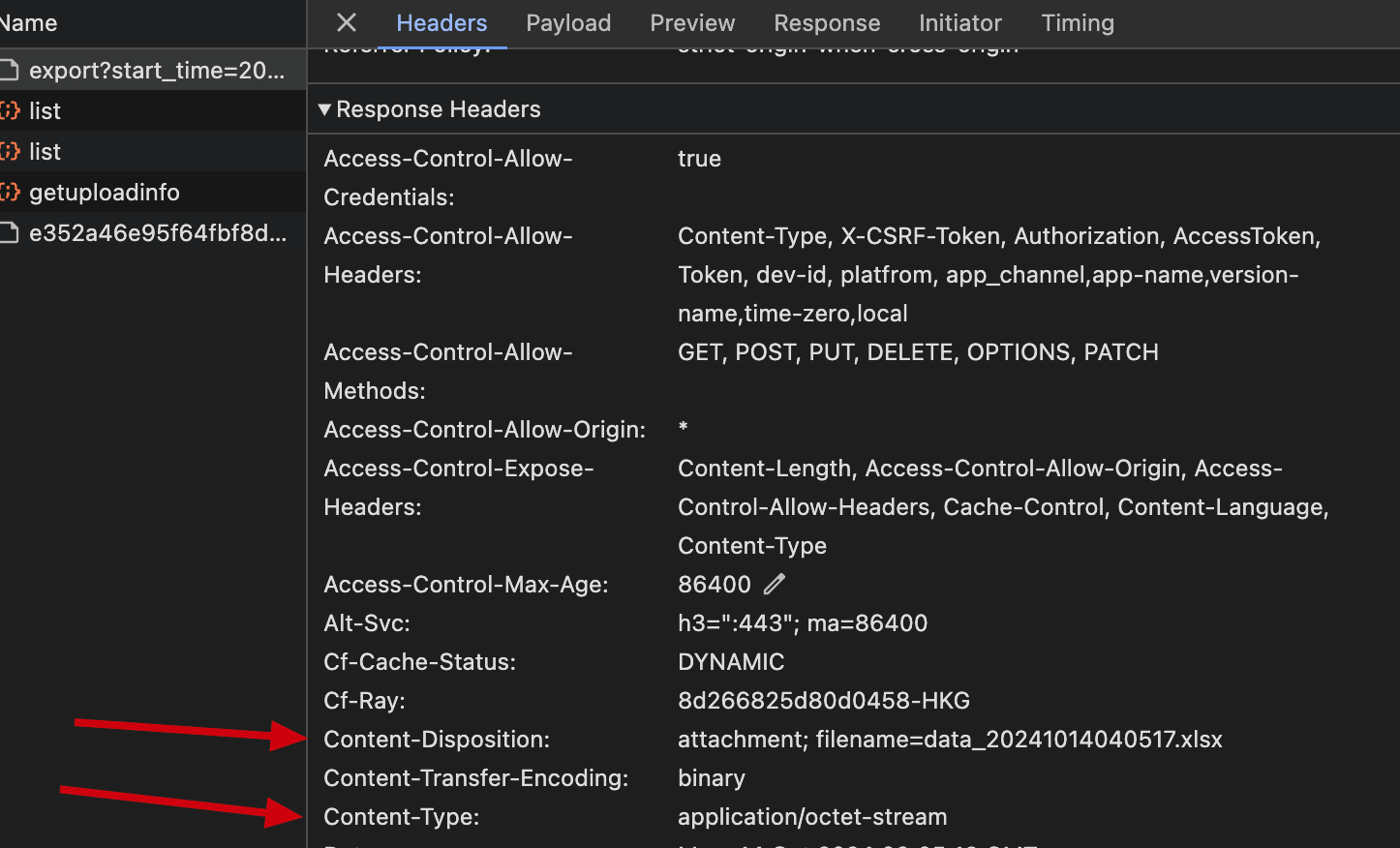
Task: Click the JSON icon of upper list request
Action: [10, 111]
